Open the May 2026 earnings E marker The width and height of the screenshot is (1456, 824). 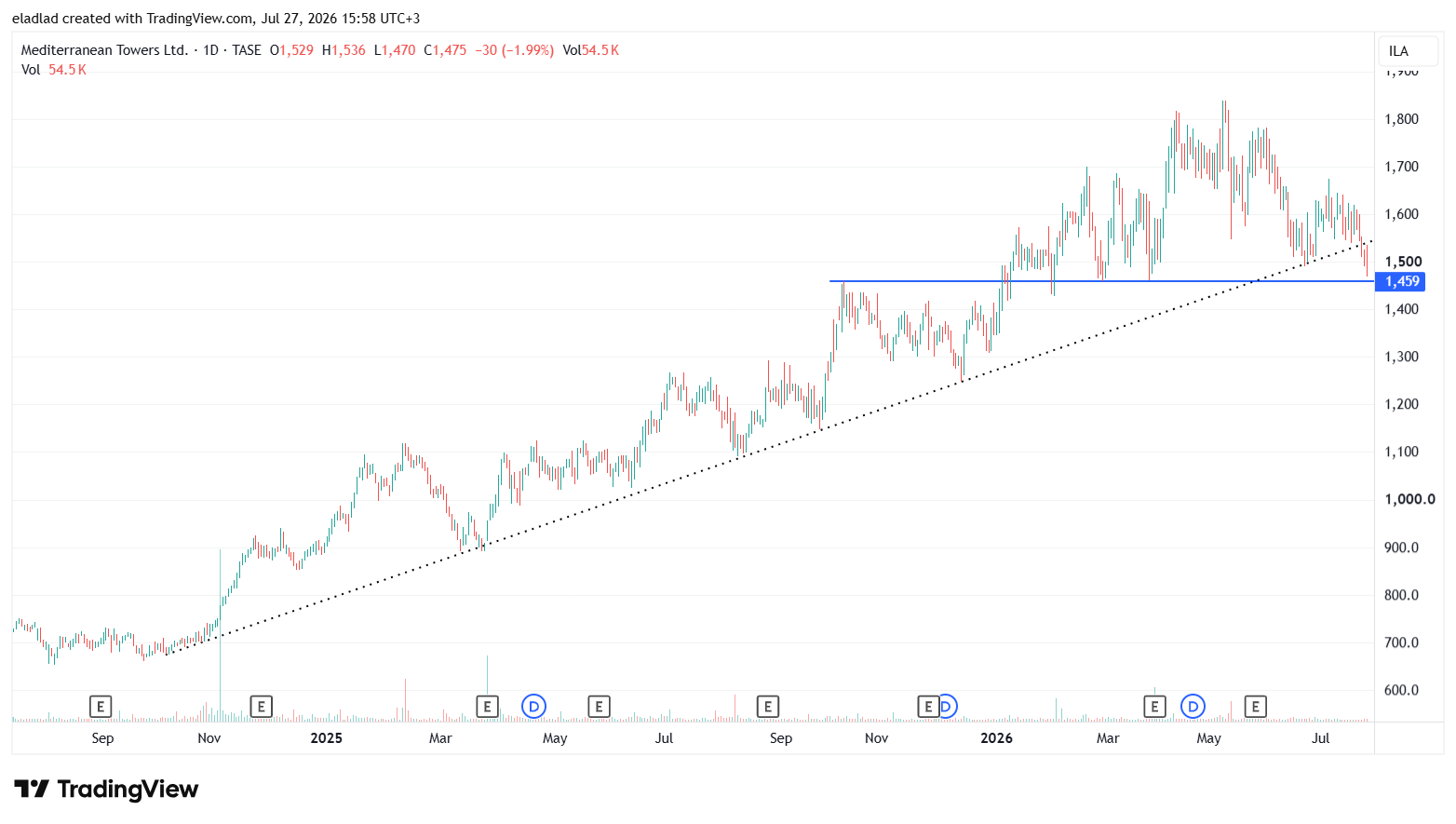(1255, 707)
